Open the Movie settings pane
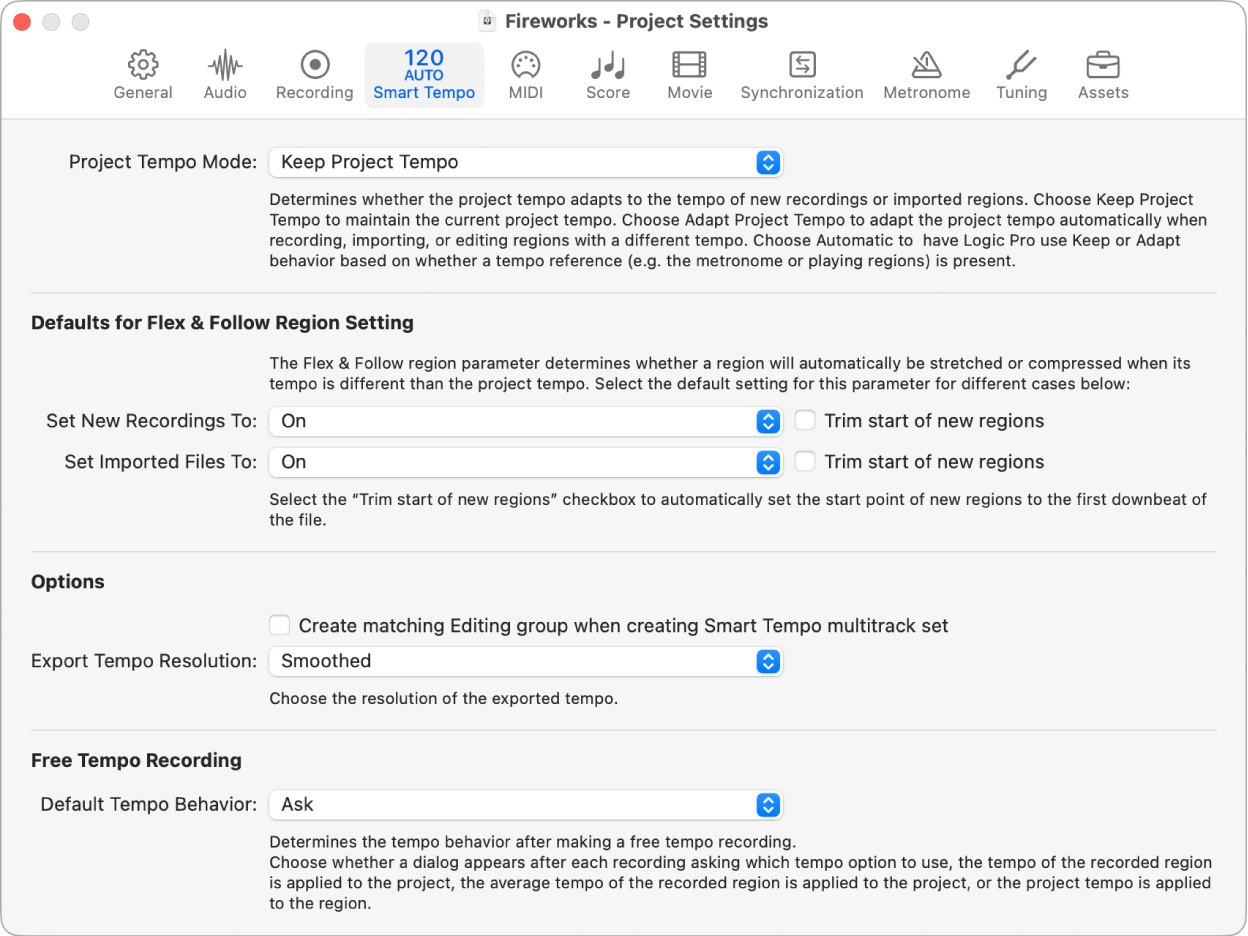The width and height of the screenshot is (1248, 936). pyautogui.click(x=689, y=75)
